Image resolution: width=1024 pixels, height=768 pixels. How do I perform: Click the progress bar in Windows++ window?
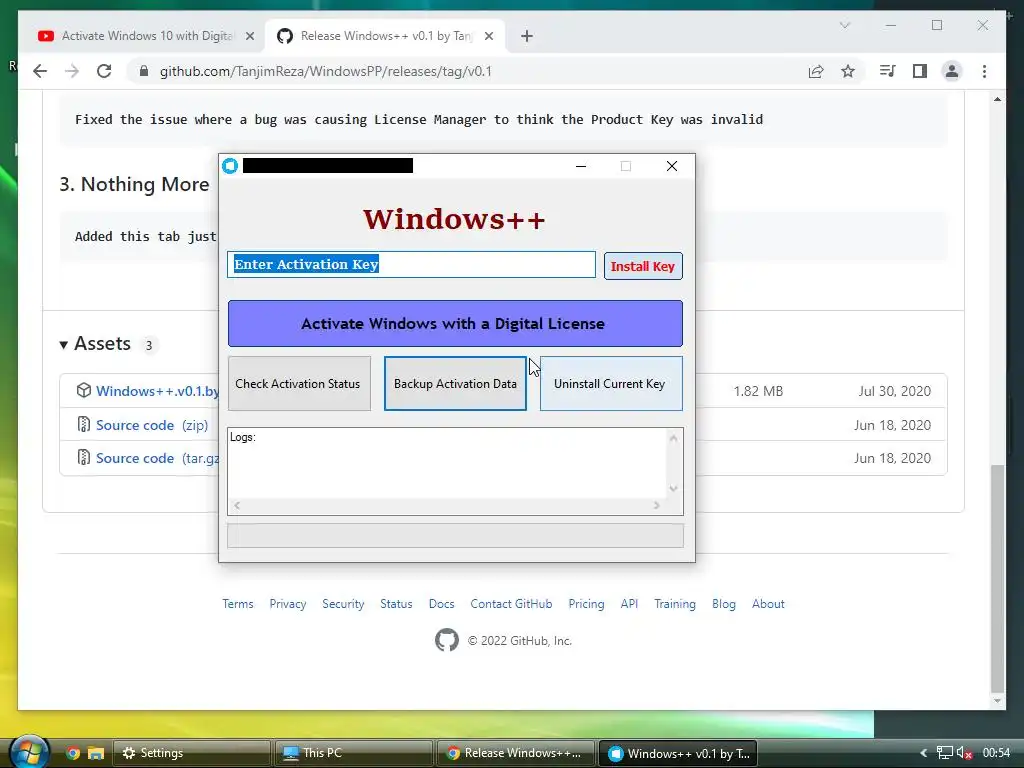455,536
